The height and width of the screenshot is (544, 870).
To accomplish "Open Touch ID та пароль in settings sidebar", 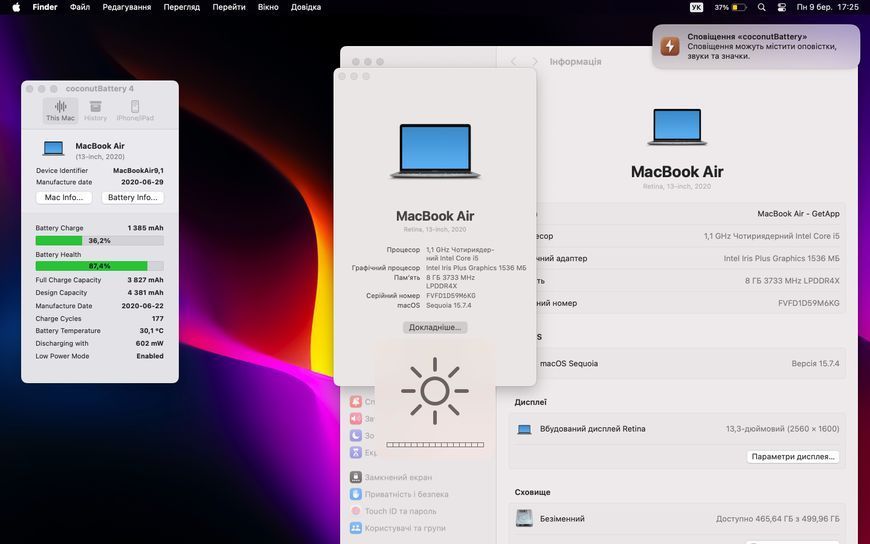I will pos(400,511).
